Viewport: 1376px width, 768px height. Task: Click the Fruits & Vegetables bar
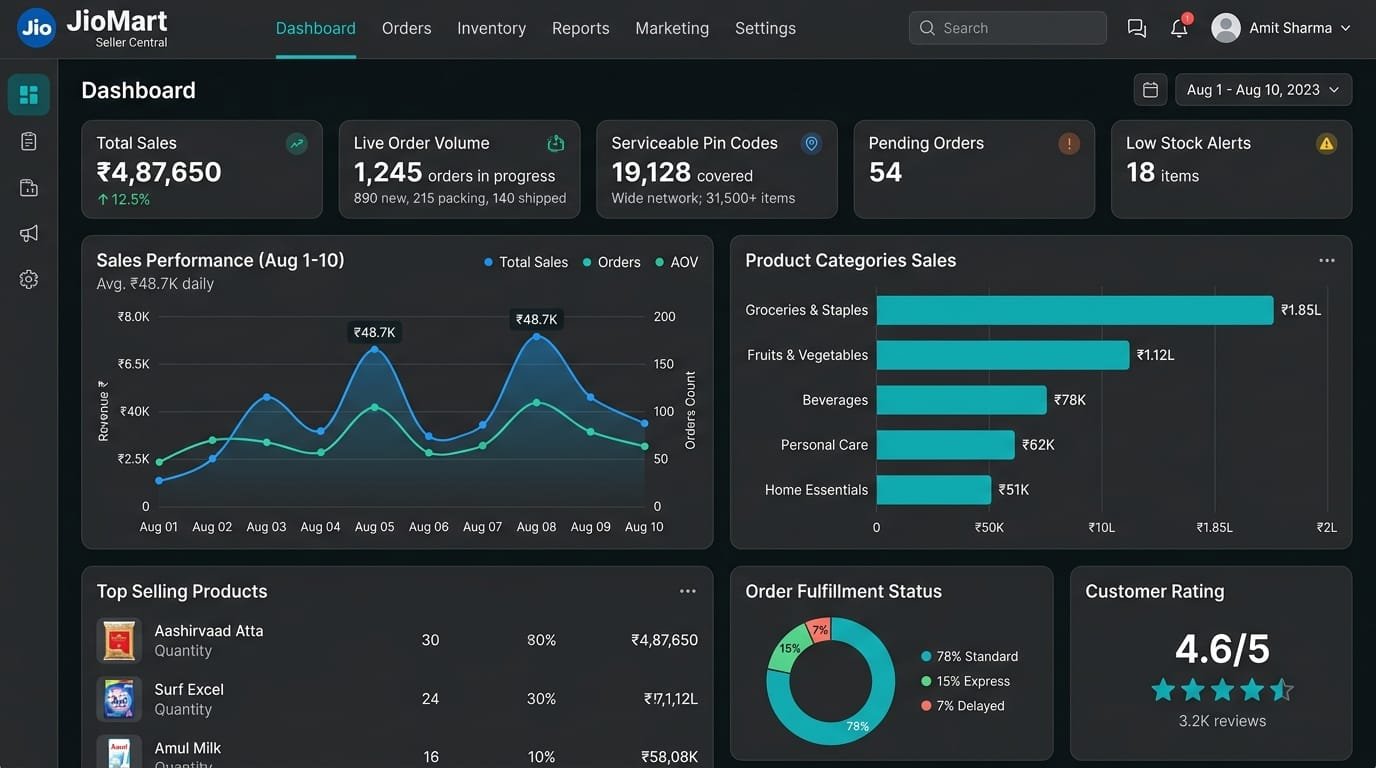[1003, 355]
